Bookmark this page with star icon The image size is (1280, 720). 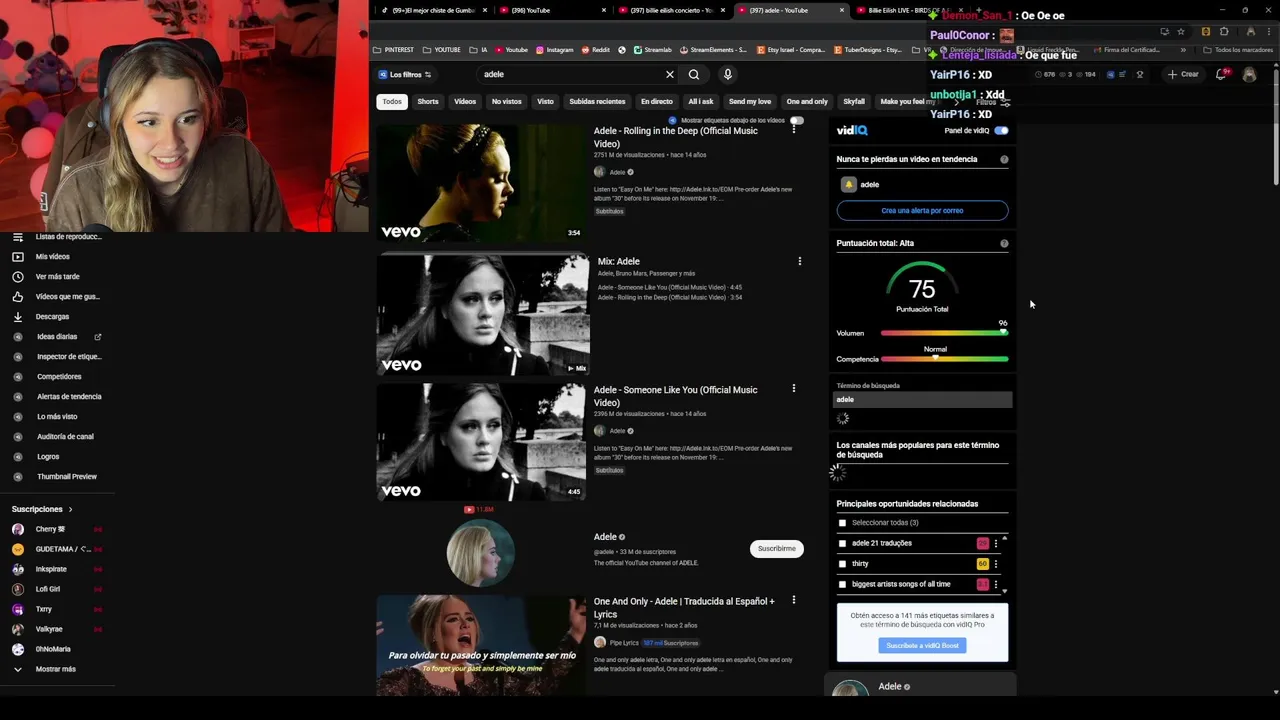click(x=1181, y=32)
